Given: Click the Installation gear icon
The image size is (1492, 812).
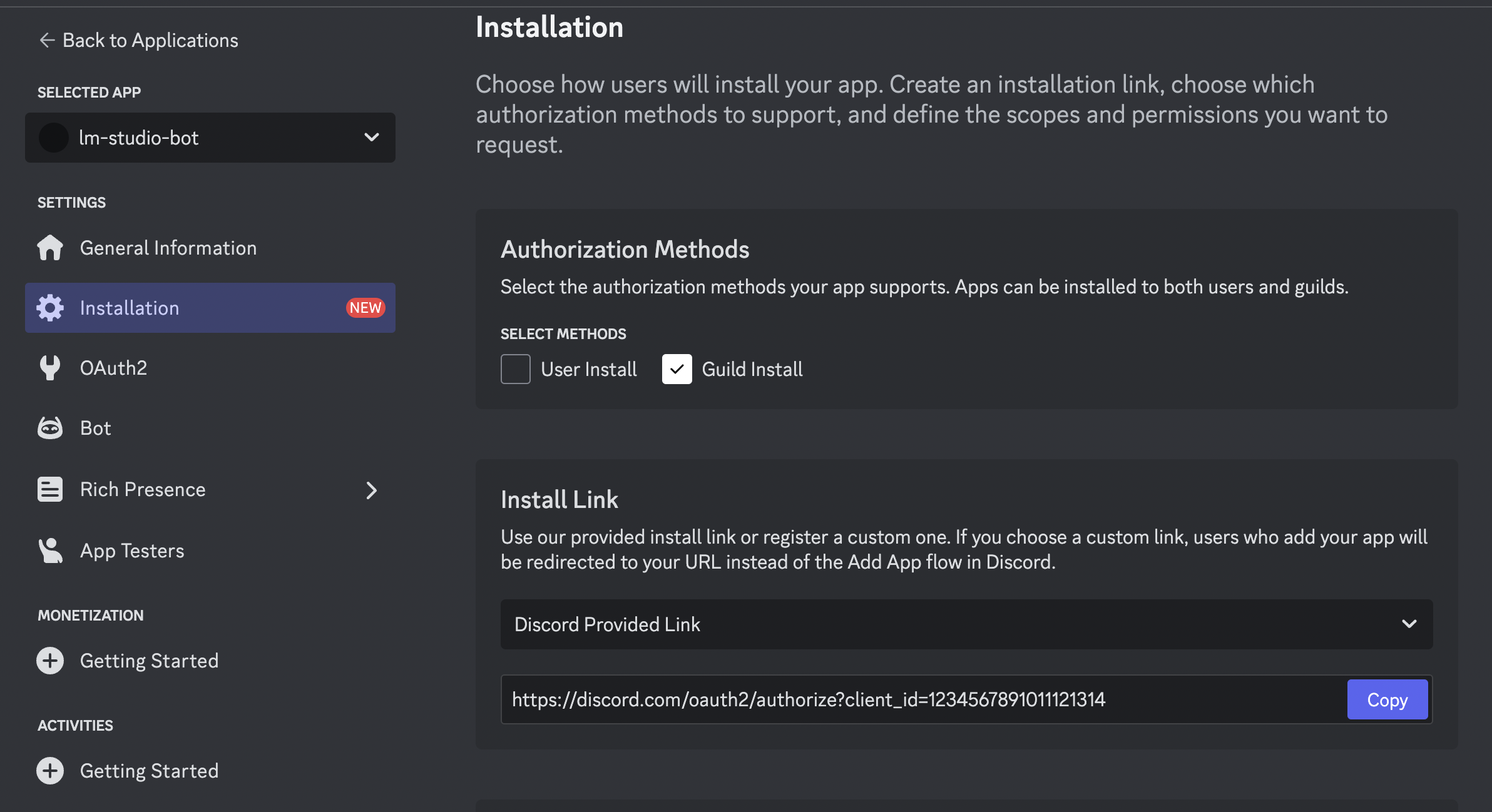Looking at the screenshot, I should coord(51,307).
